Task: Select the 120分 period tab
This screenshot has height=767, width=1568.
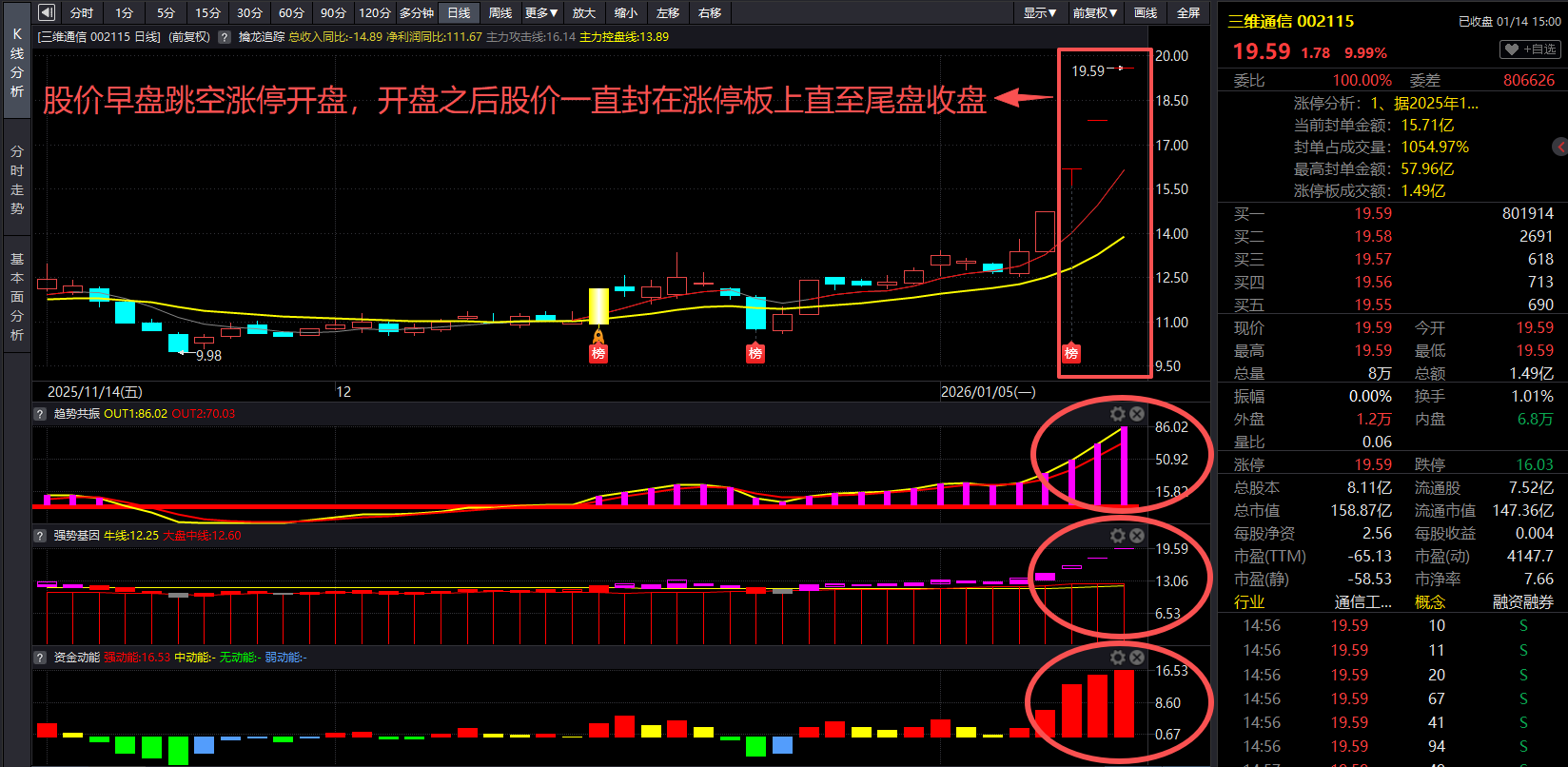Action: point(375,12)
